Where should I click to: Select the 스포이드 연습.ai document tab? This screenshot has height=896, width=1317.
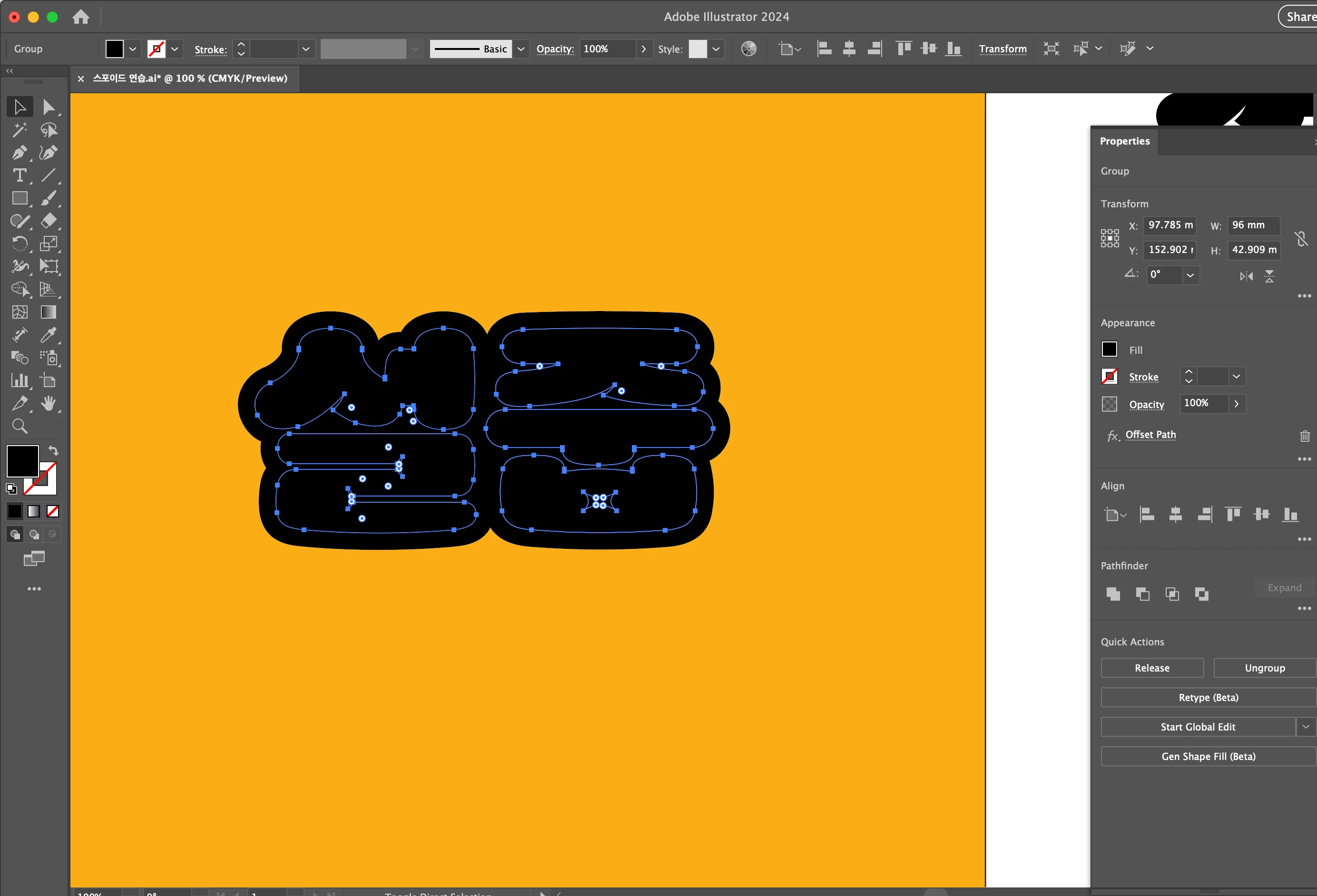(x=190, y=78)
